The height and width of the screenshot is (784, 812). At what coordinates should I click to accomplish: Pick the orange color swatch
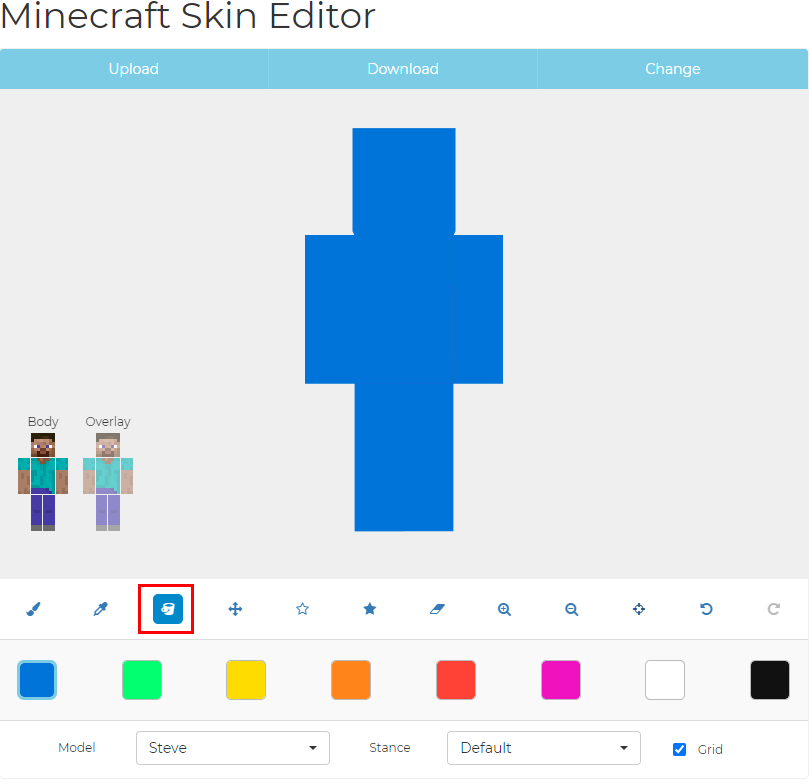(x=351, y=680)
